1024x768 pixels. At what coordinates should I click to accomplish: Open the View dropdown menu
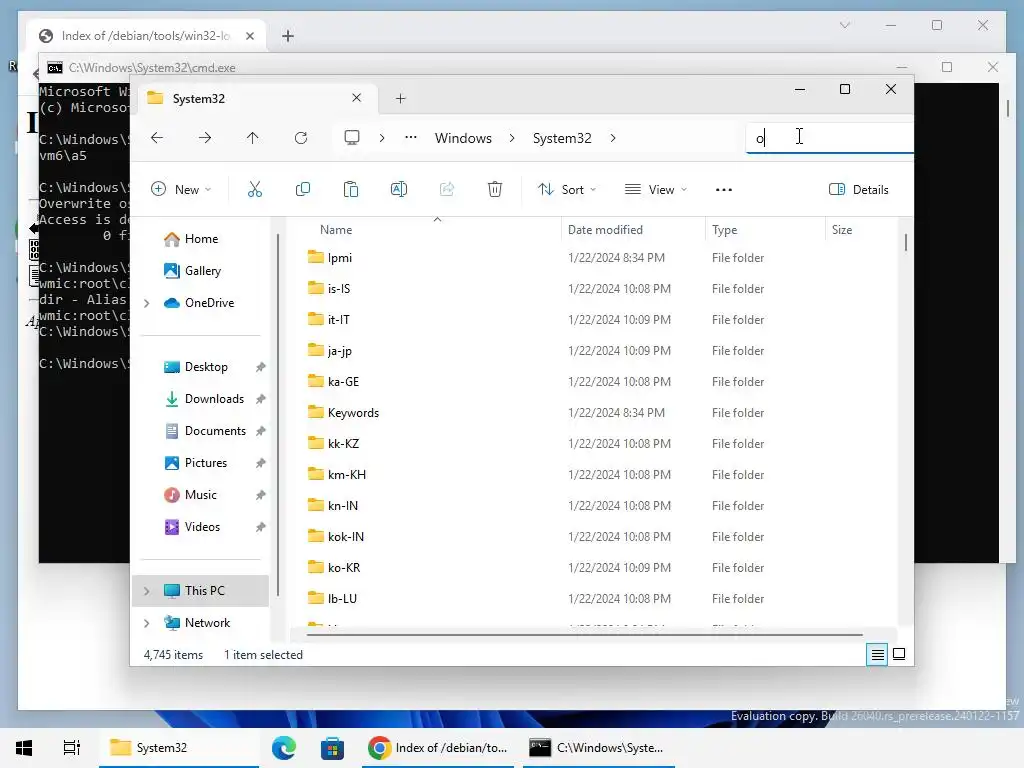(x=656, y=189)
